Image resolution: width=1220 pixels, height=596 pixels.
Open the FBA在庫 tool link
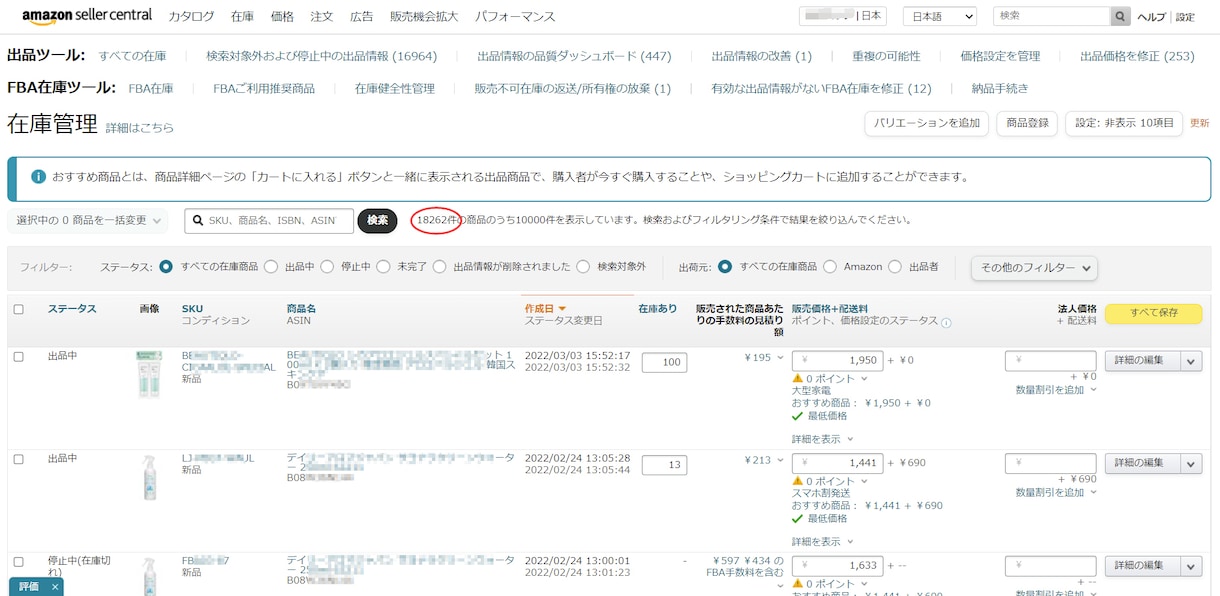click(151, 88)
